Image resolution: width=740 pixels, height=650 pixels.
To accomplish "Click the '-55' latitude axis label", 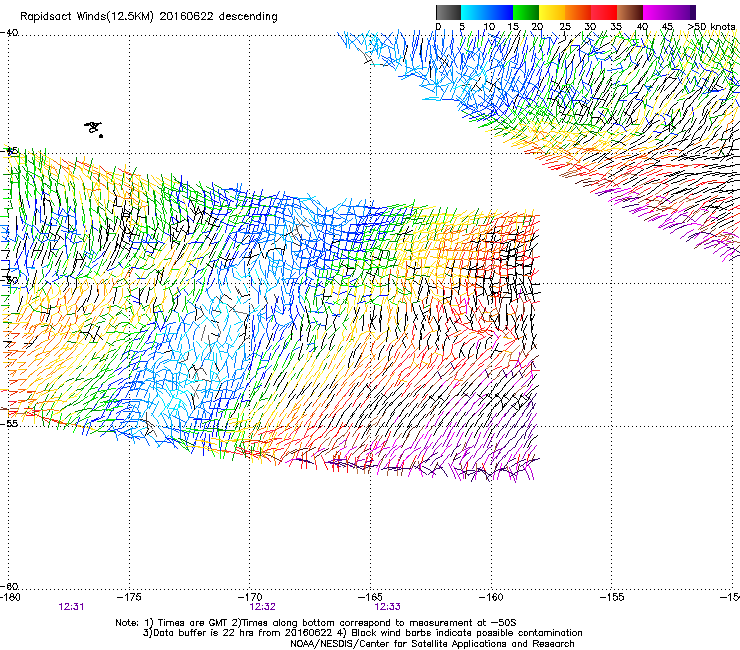I will 9,424.
